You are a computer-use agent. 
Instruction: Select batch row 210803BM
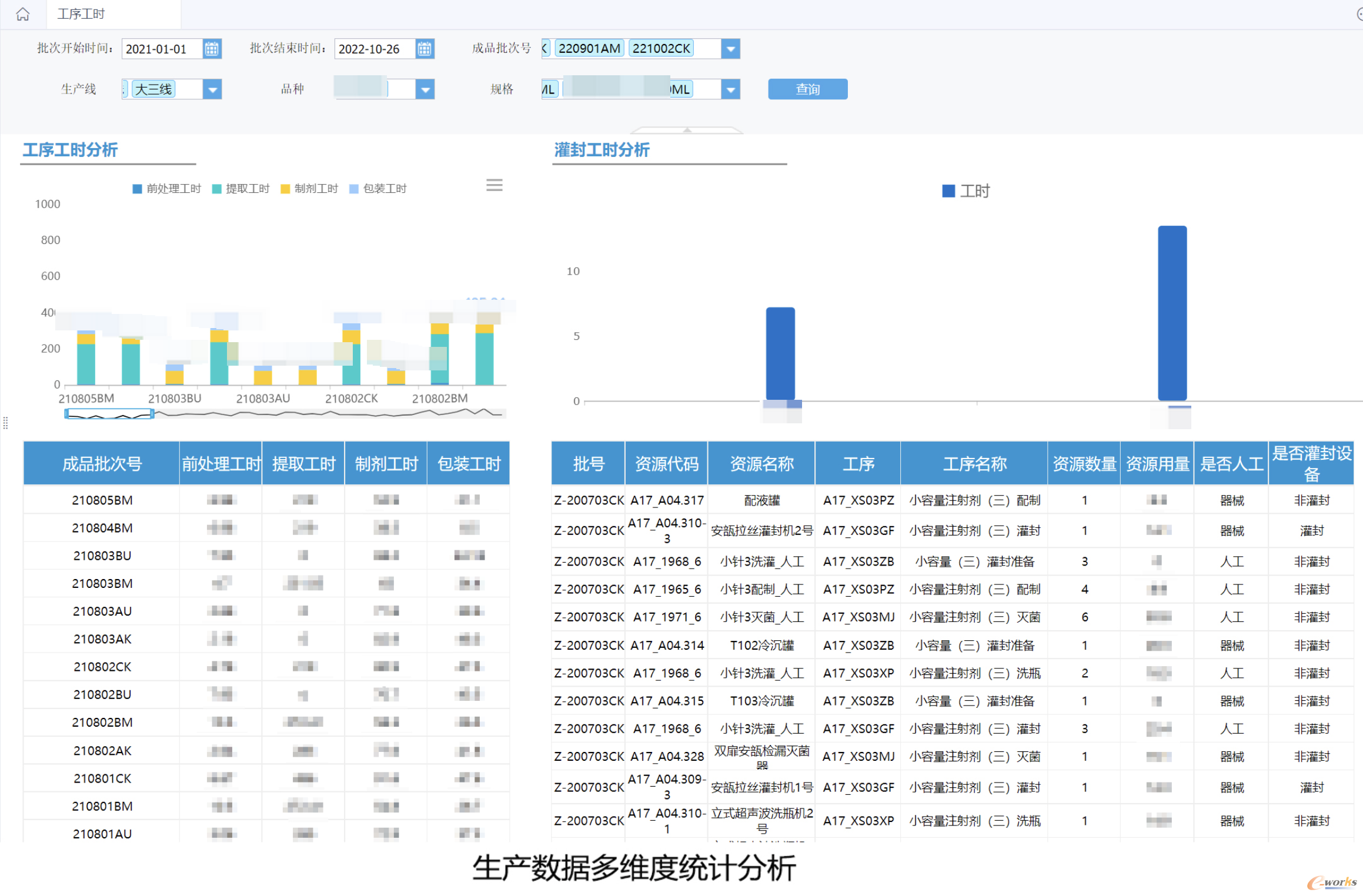coord(266,583)
